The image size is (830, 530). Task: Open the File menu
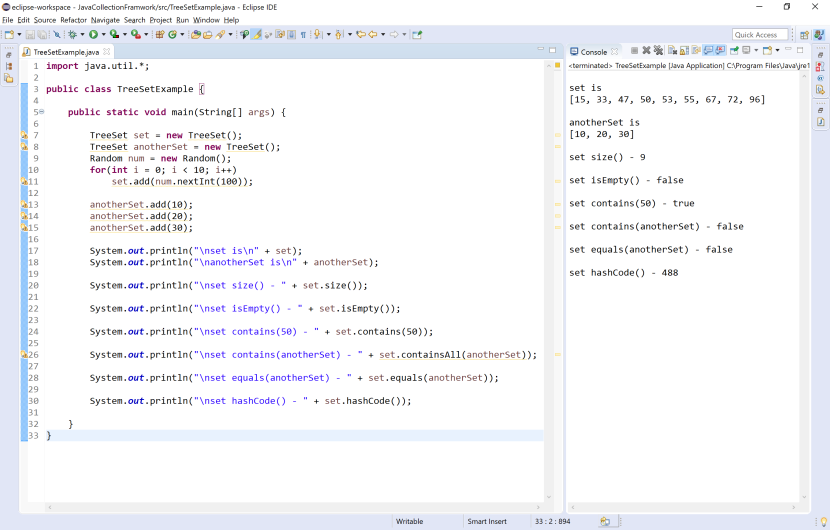pyautogui.click(x=7, y=20)
